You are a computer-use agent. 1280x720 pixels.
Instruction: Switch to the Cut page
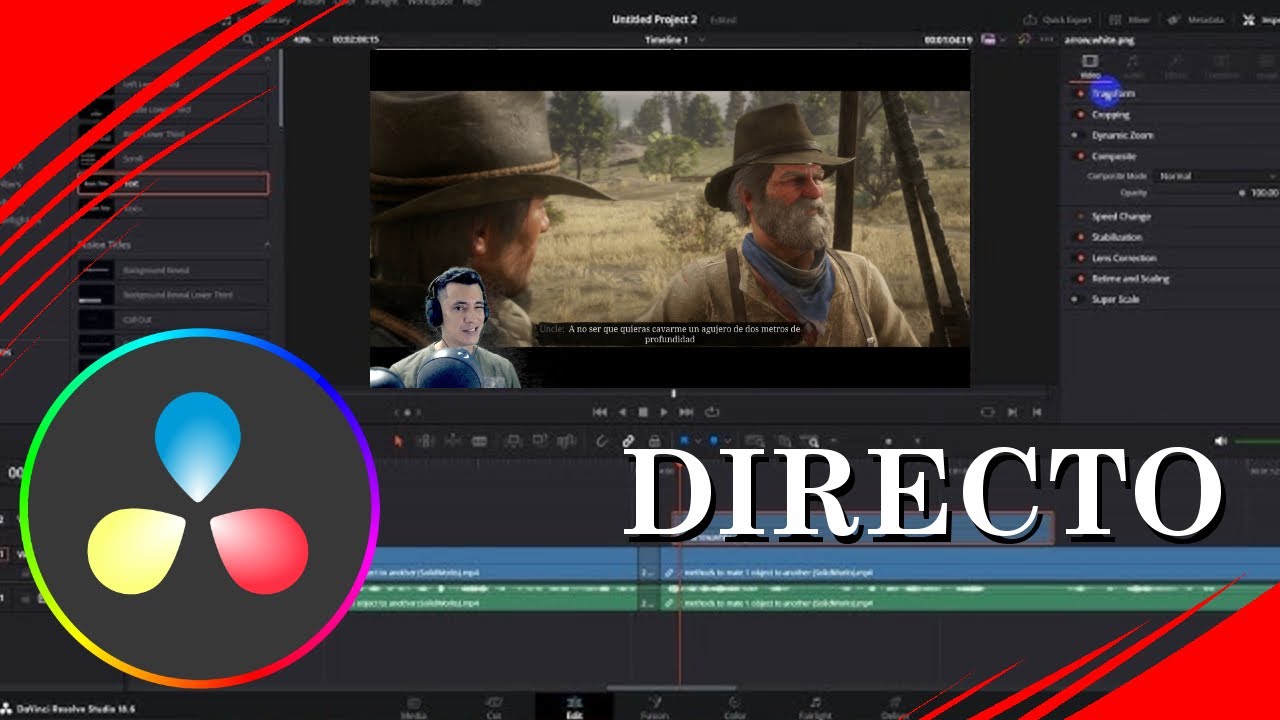pos(493,708)
